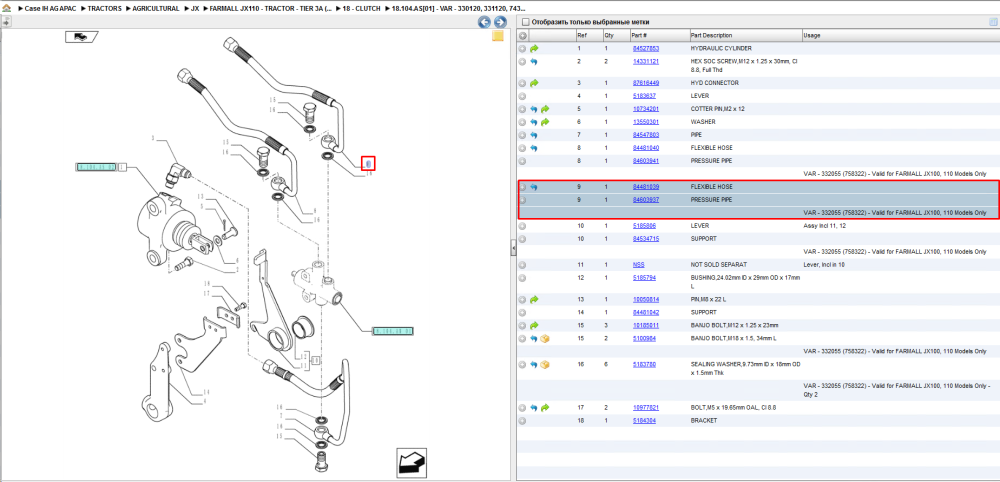Viewport: 1000px width, 482px height.
Task: Click teal reference label near valve block
Action: tap(393, 332)
